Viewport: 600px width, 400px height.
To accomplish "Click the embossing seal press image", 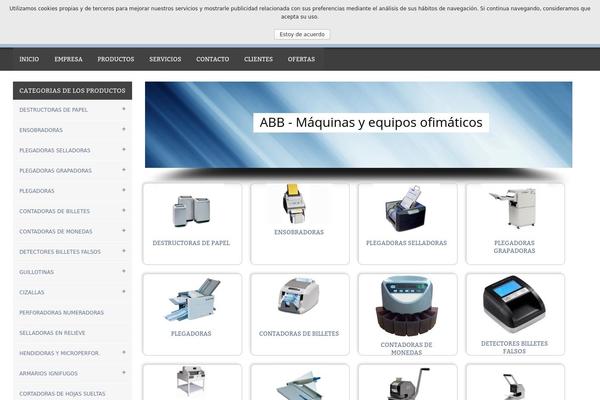I will [x=513, y=387].
